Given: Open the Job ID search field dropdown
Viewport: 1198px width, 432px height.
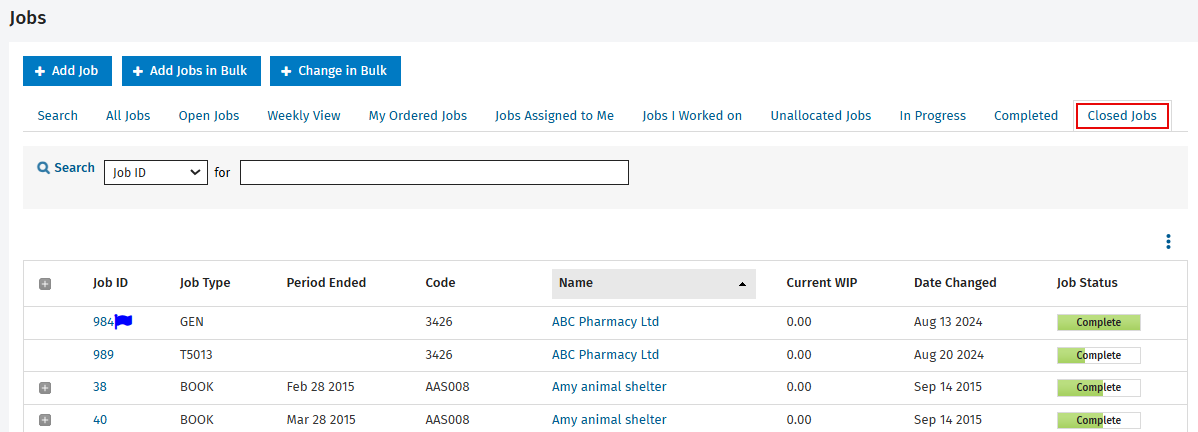Looking at the screenshot, I should (x=156, y=173).
